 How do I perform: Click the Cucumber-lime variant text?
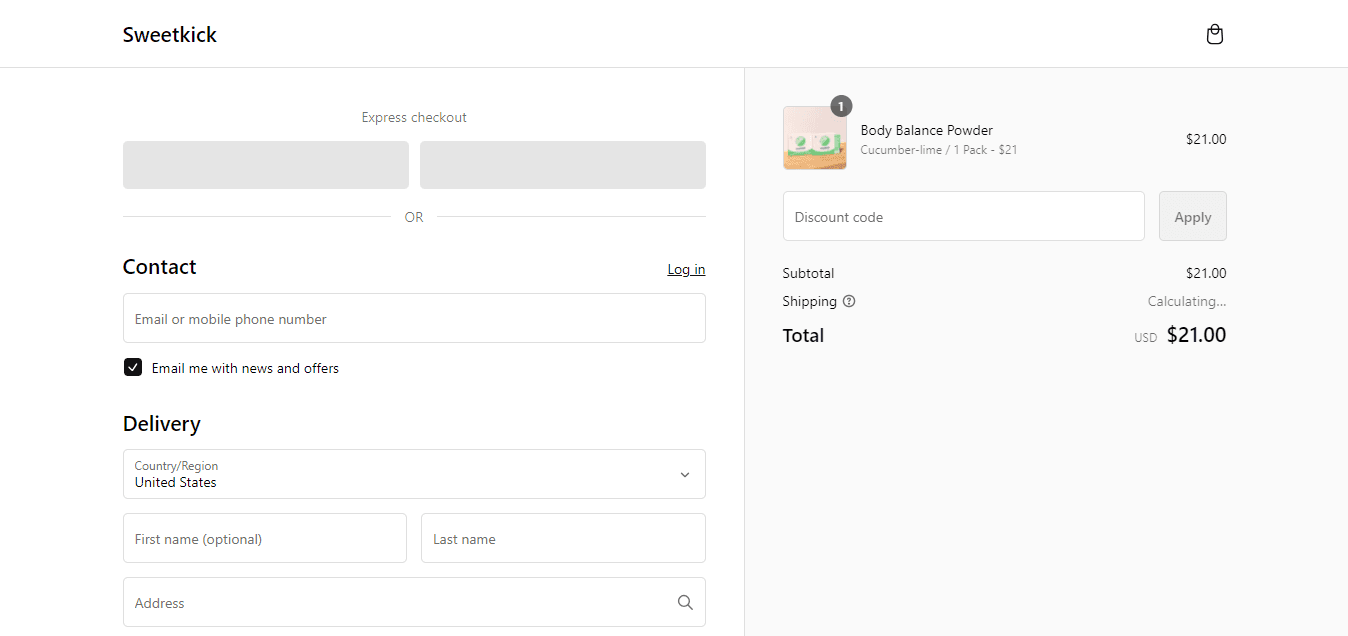tap(939, 150)
